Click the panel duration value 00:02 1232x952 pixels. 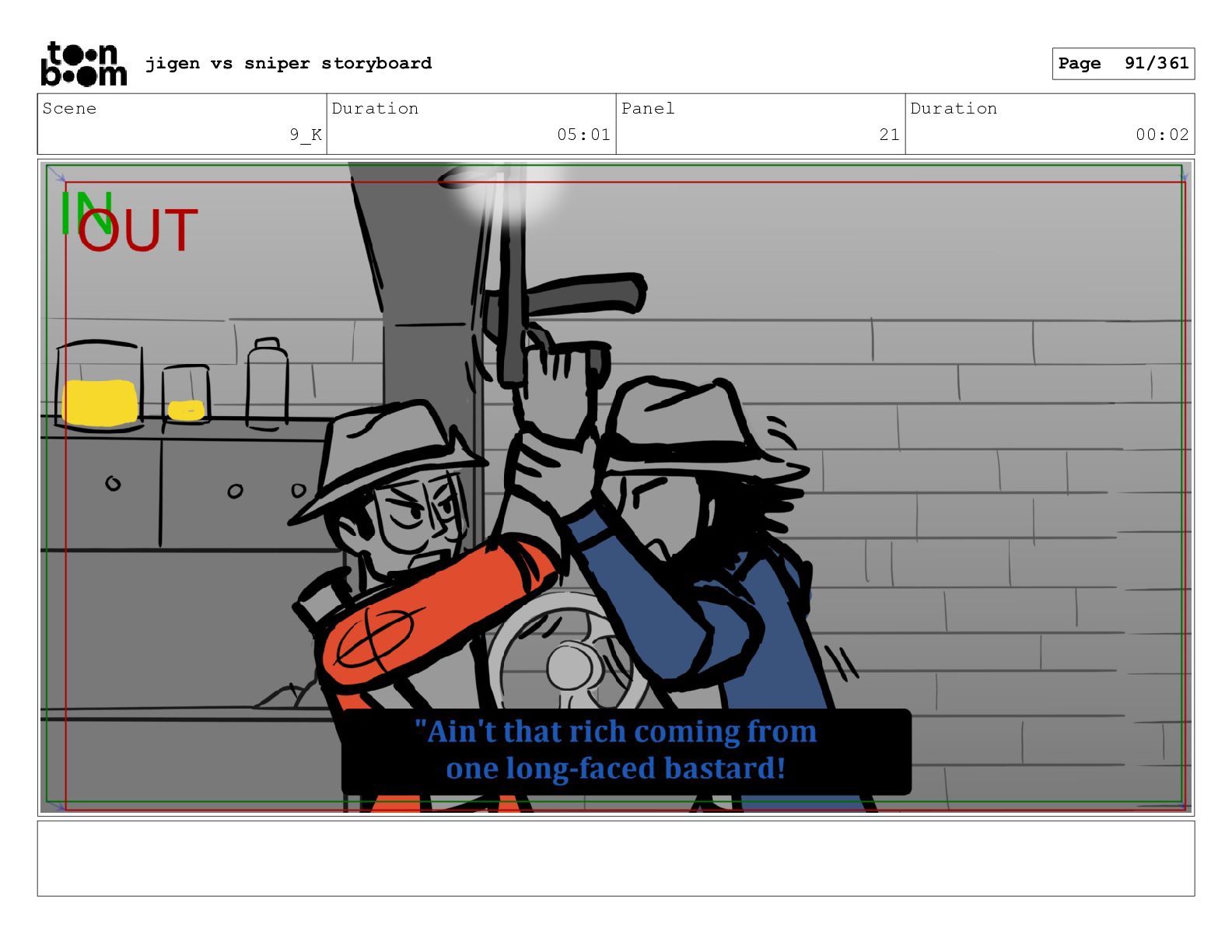click(x=1162, y=135)
